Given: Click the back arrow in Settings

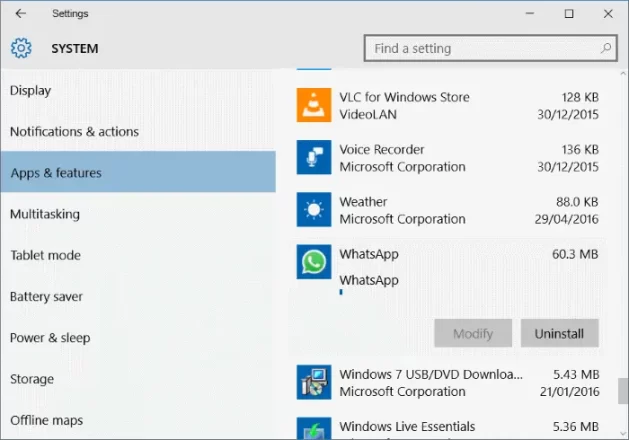Looking at the screenshot, I should click(x=20, y=14).
